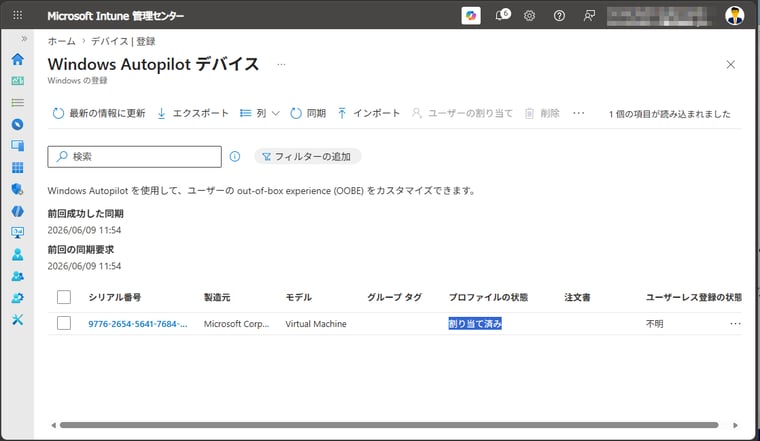
Task: Click the インポート button
Action: click(369, 113)
